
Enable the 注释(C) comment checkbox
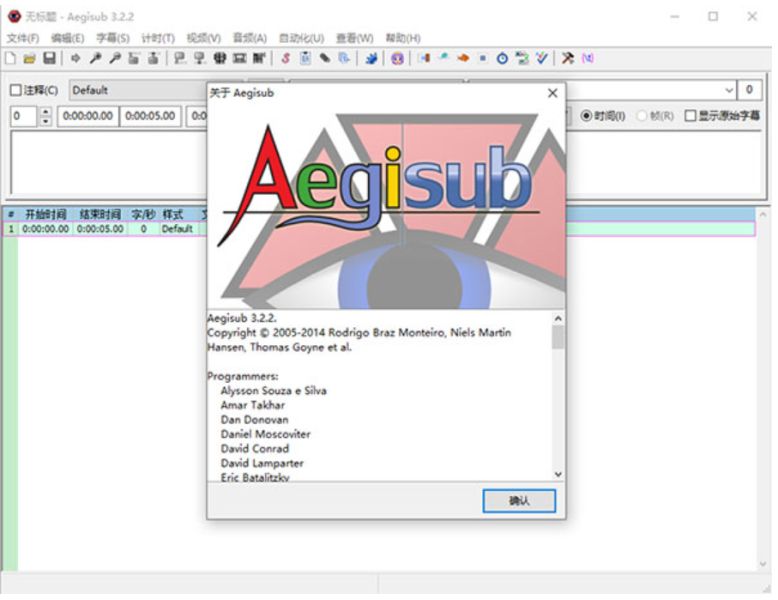tap(15, 90)
